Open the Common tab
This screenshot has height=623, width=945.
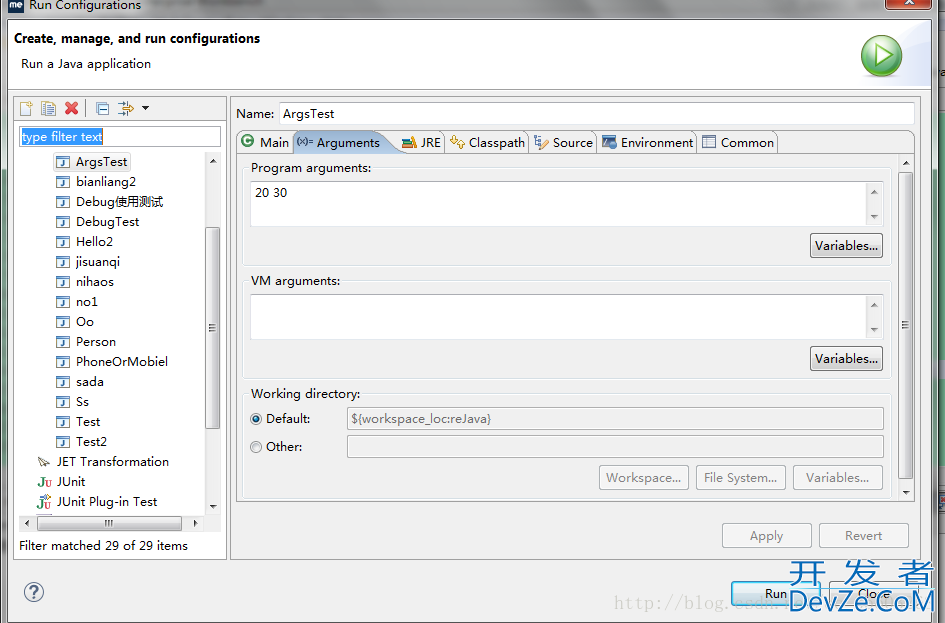(738, 142)
